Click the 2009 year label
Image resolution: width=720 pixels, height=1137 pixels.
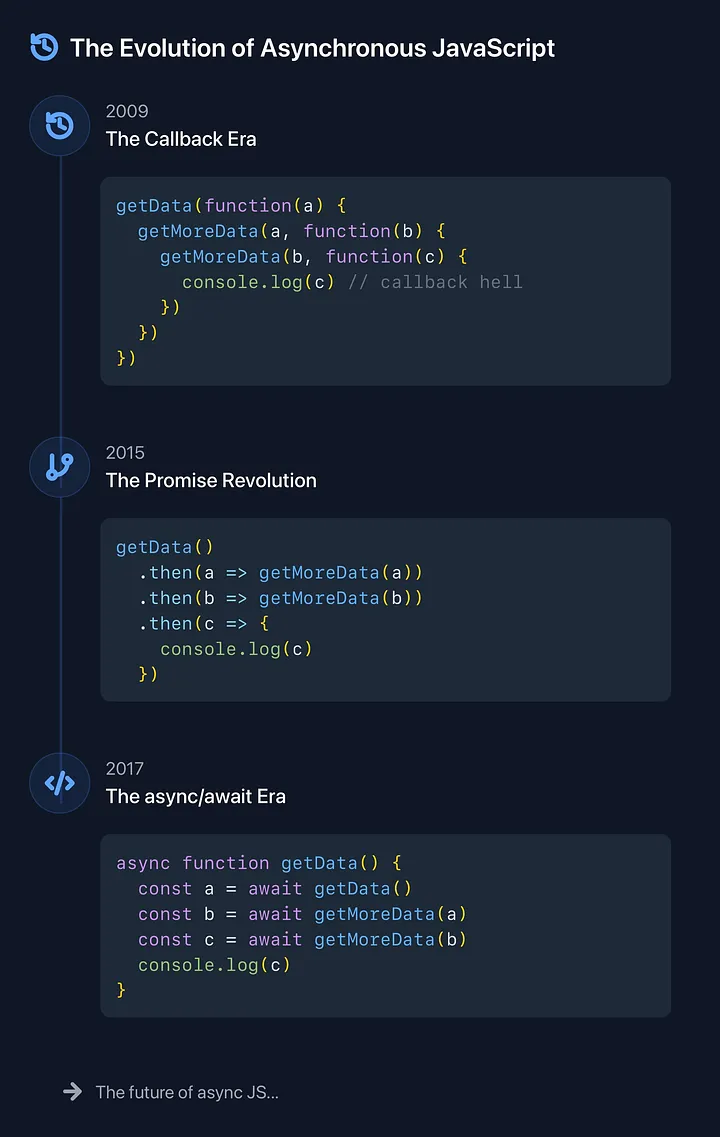click(x=127, y=111)
